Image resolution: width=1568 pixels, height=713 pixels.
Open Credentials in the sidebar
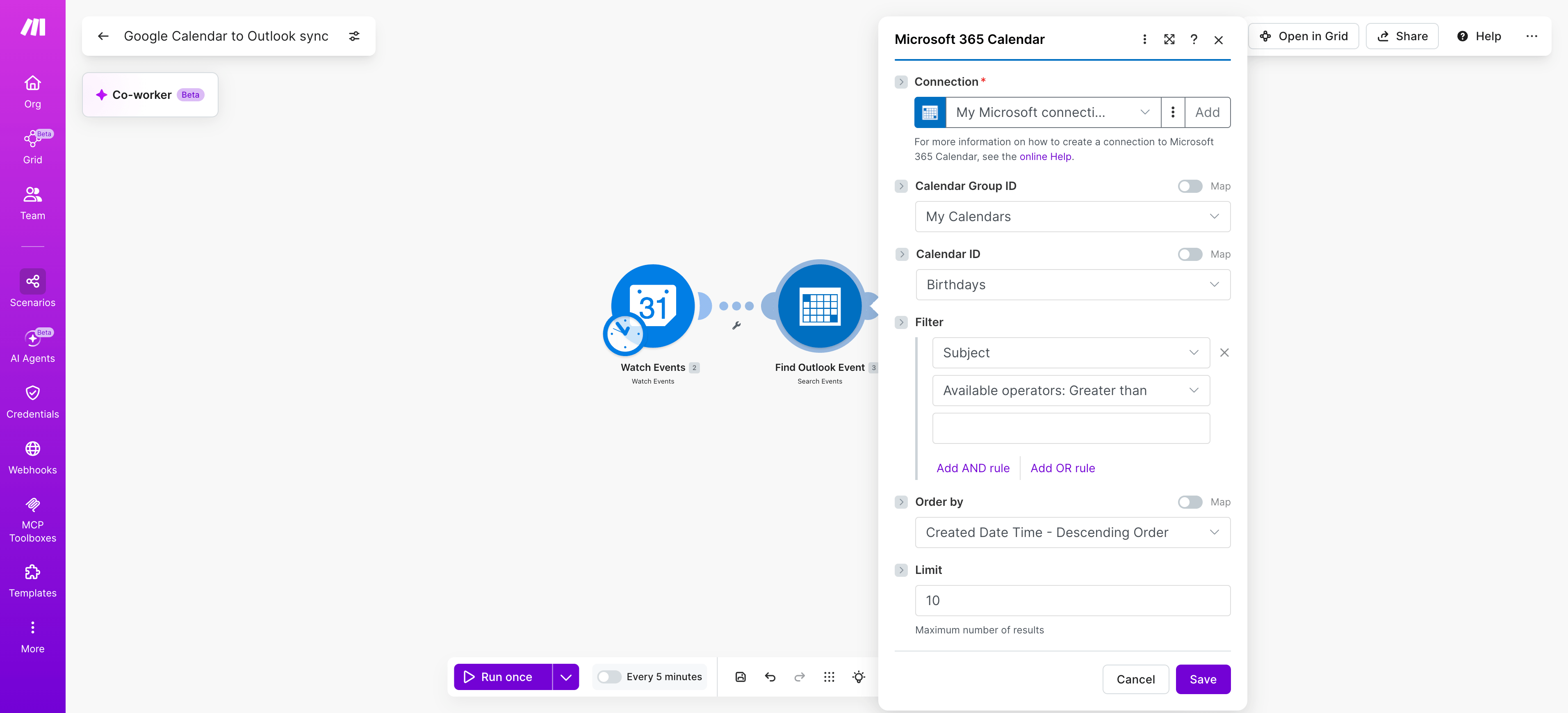coord(32,402)
